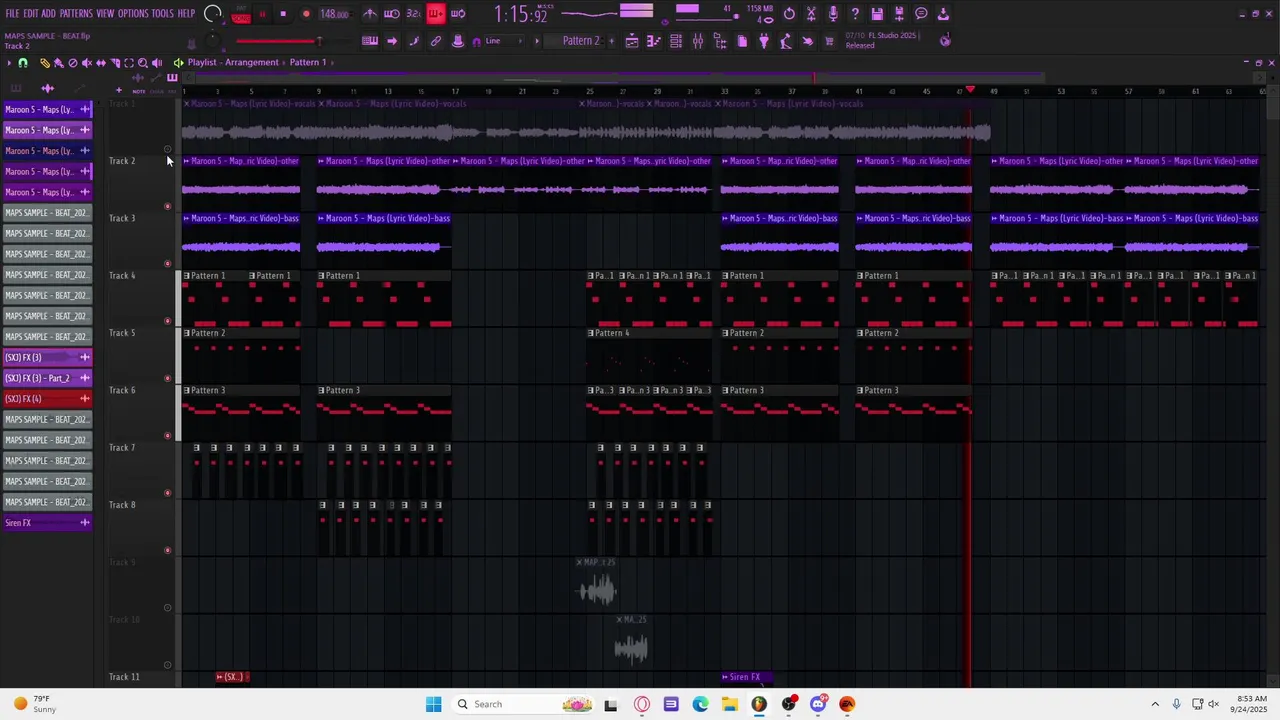
Task: Open the EDIT menu
Action: tap(30, 14)
